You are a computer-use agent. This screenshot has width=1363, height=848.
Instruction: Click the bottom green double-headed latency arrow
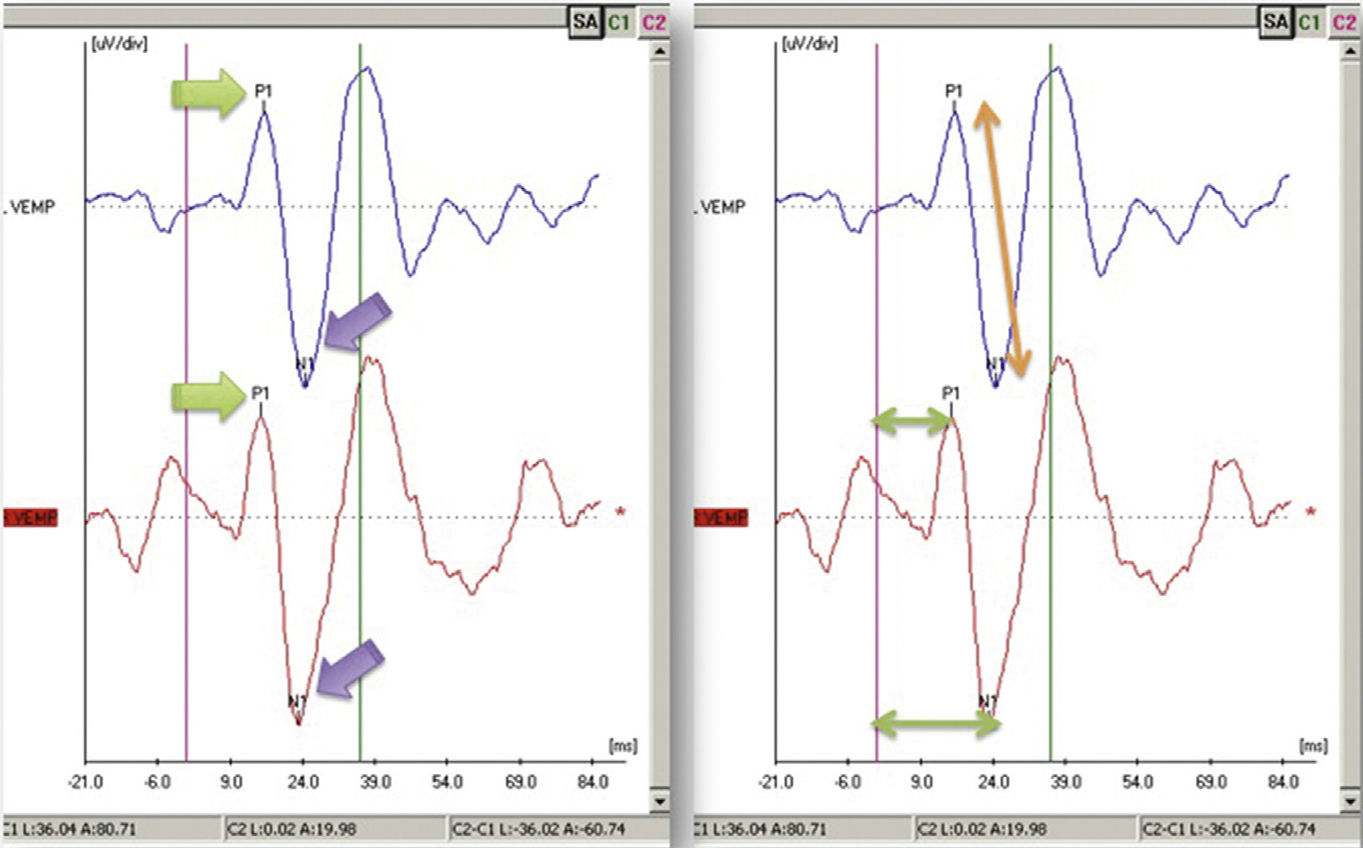tap(936, 722)
